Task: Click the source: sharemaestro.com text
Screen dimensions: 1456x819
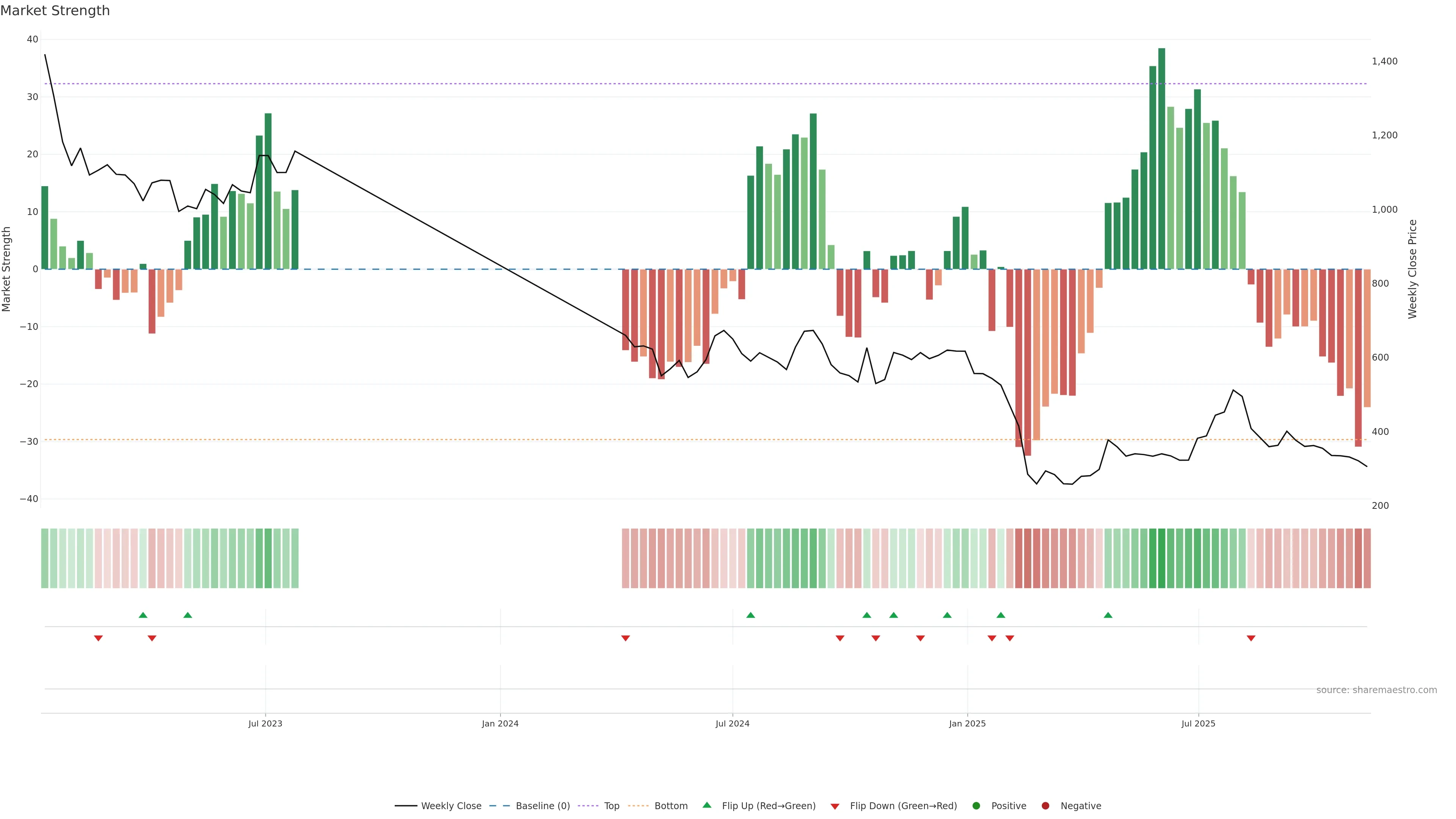Action: [1376, 690]
